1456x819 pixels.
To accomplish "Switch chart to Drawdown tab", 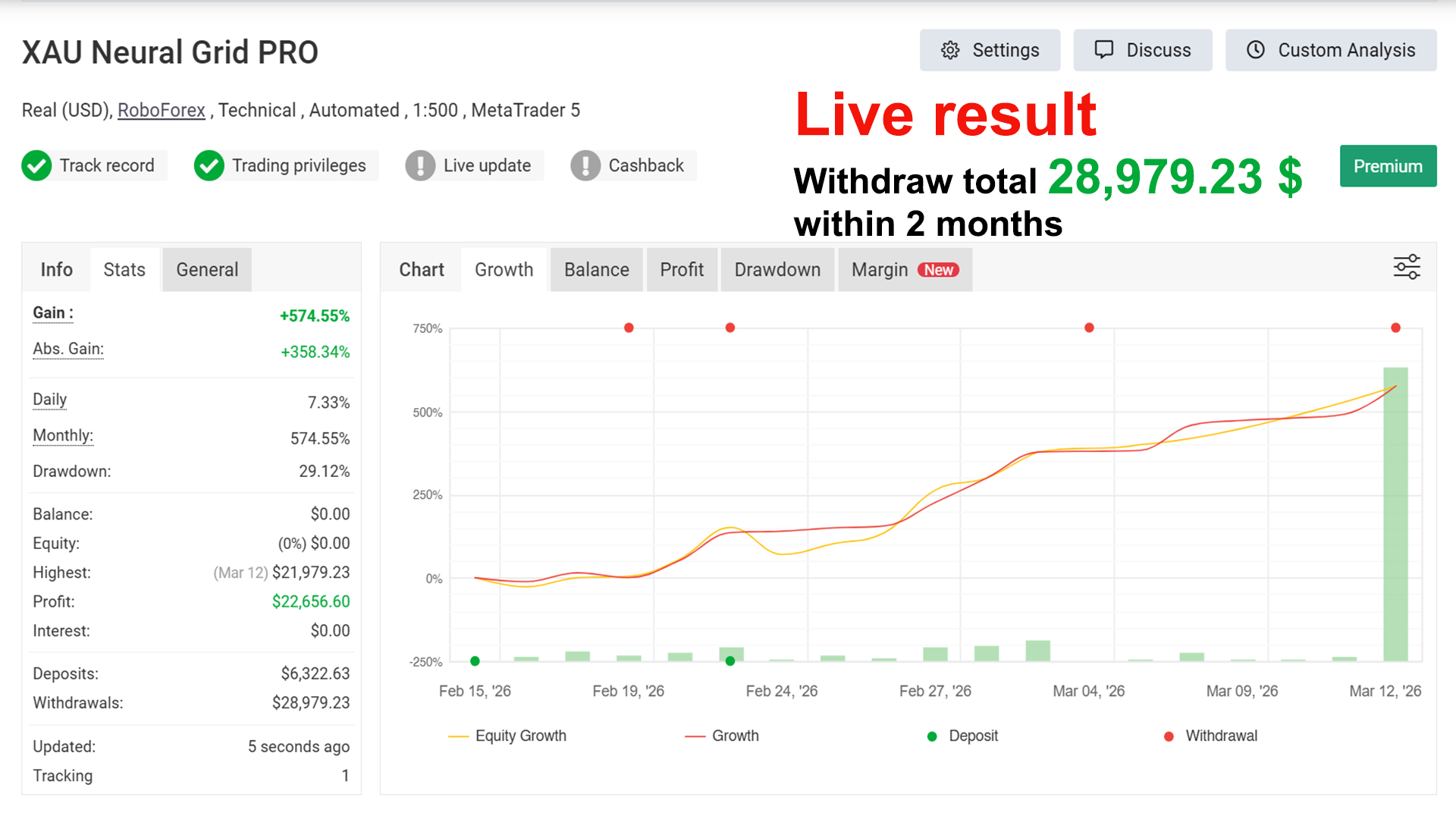I will [x=777, y=270].
